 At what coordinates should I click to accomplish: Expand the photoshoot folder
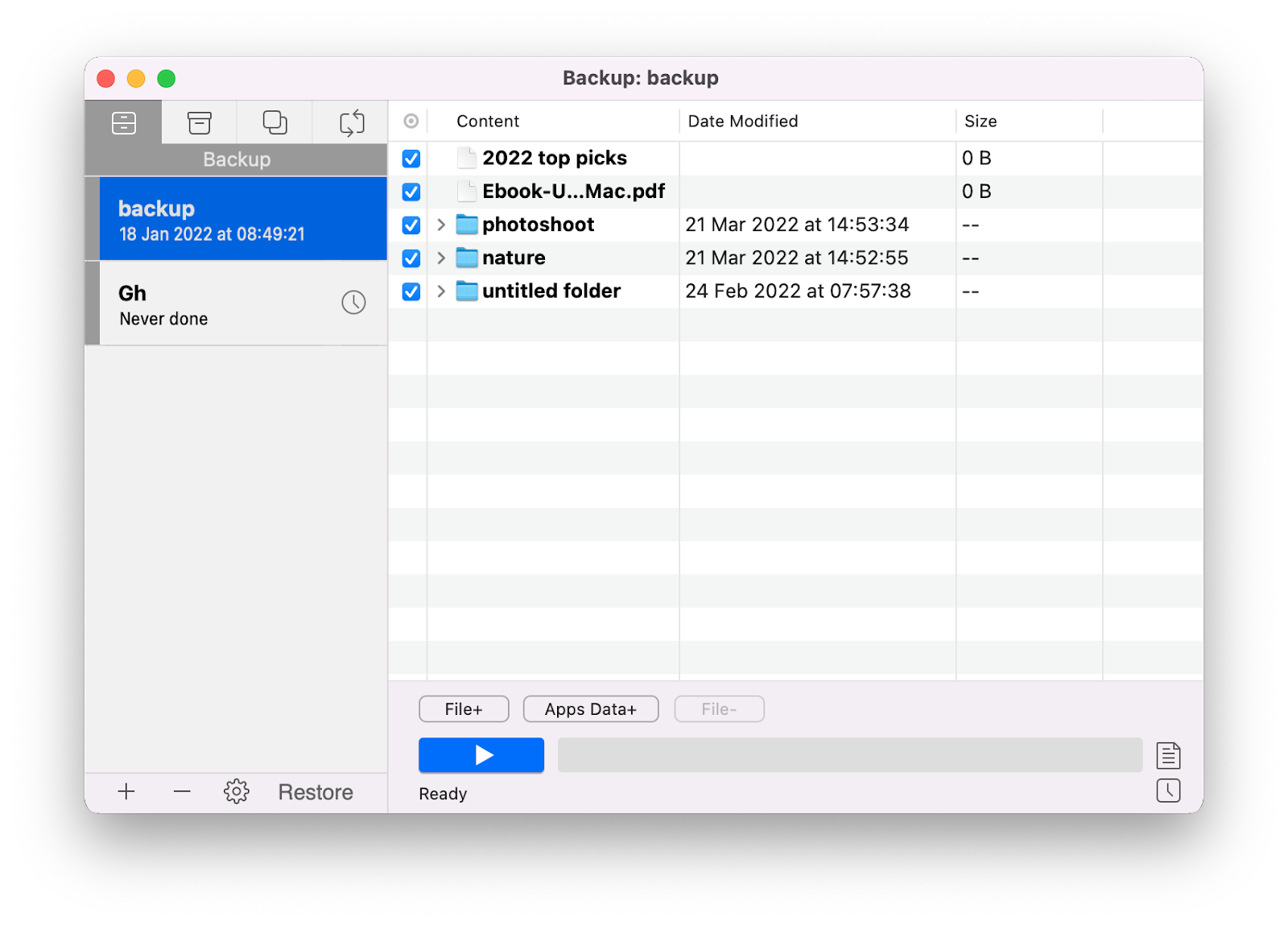pos(441,225)
